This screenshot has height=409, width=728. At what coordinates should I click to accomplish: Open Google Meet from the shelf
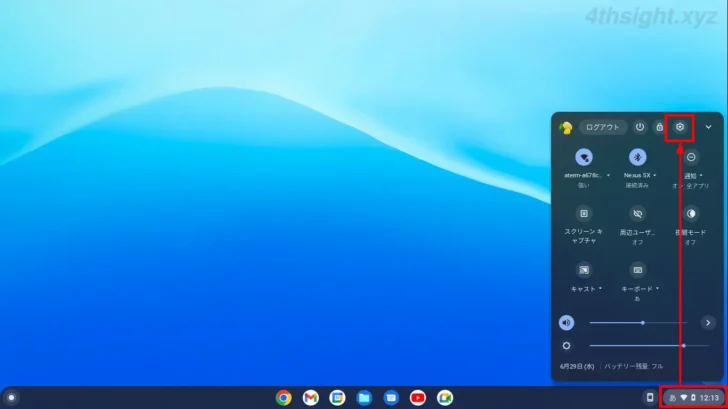coord(445,398)
